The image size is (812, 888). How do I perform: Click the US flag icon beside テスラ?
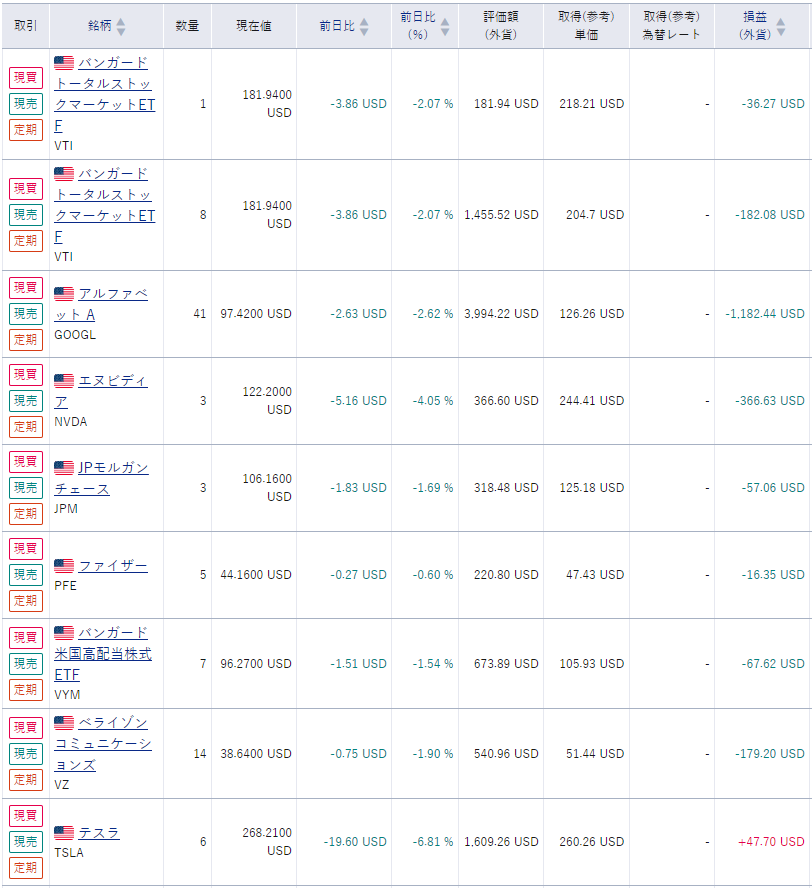coord(64,832)
